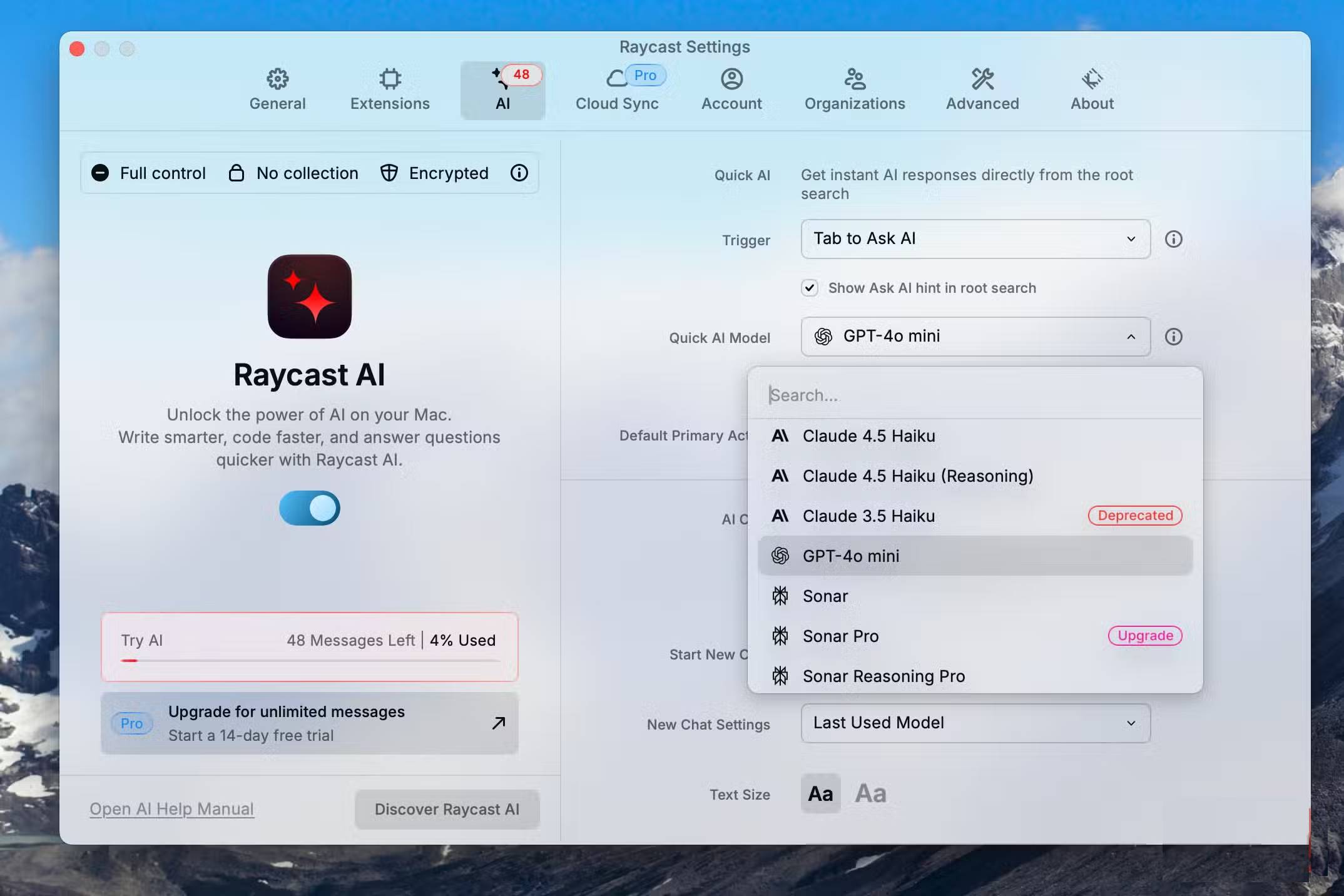Open the About tab
The height and width of the screenshot is (896, 1344).
click(1091, 89)
